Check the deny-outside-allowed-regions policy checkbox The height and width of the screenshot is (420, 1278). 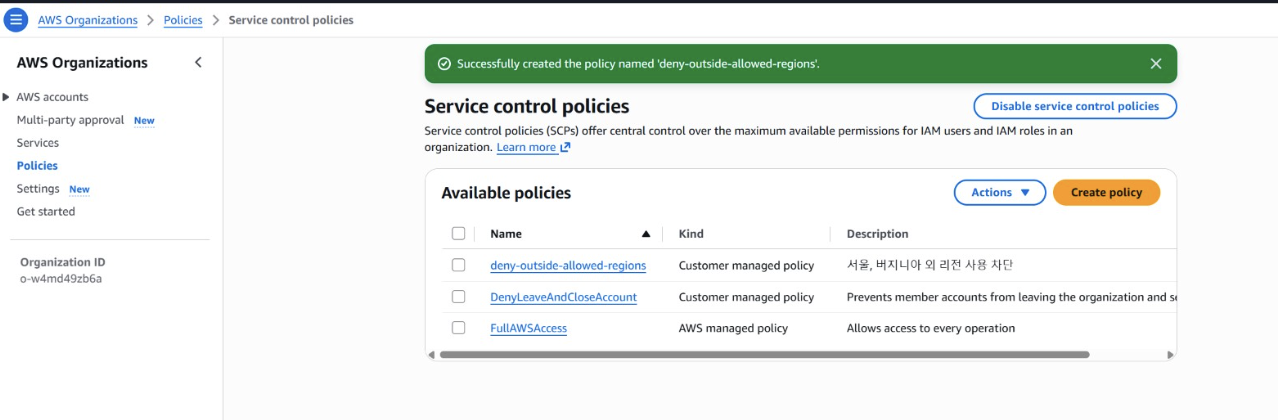pos(458,265)
